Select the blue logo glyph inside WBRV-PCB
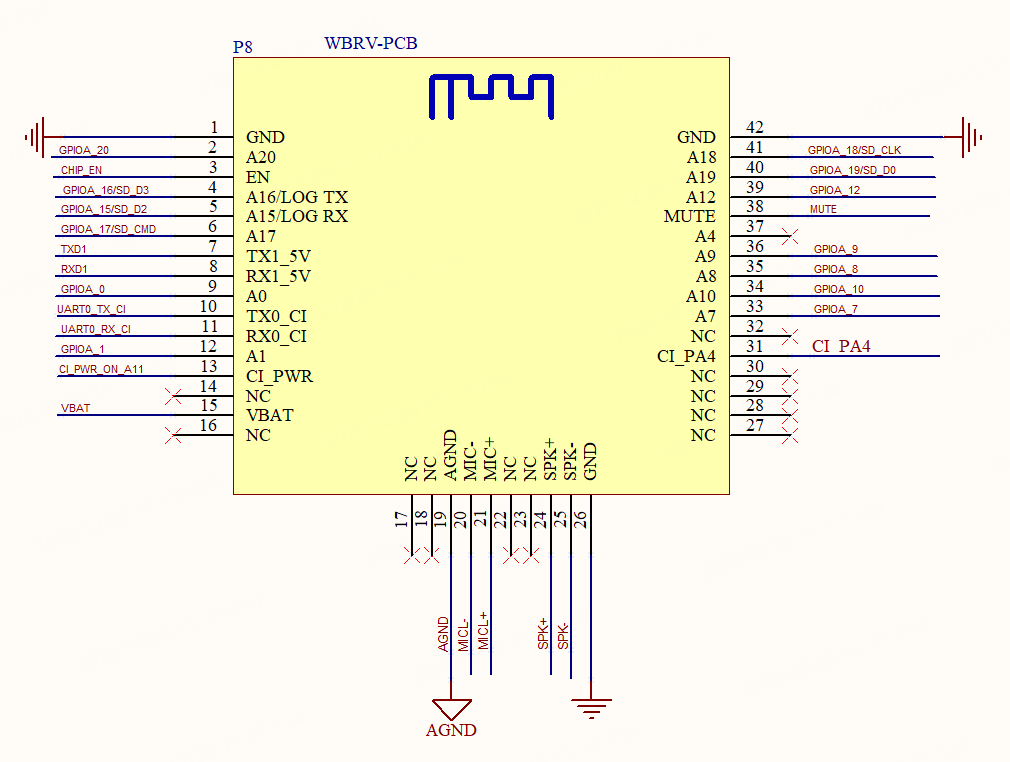1010x762 pixels. 490,95
